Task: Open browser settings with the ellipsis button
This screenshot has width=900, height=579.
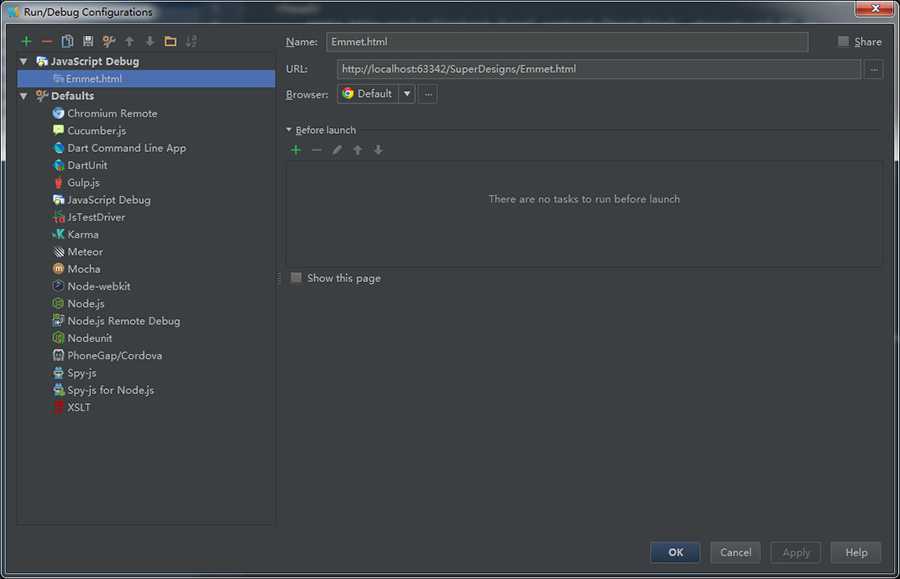Action: coord(428,94)
